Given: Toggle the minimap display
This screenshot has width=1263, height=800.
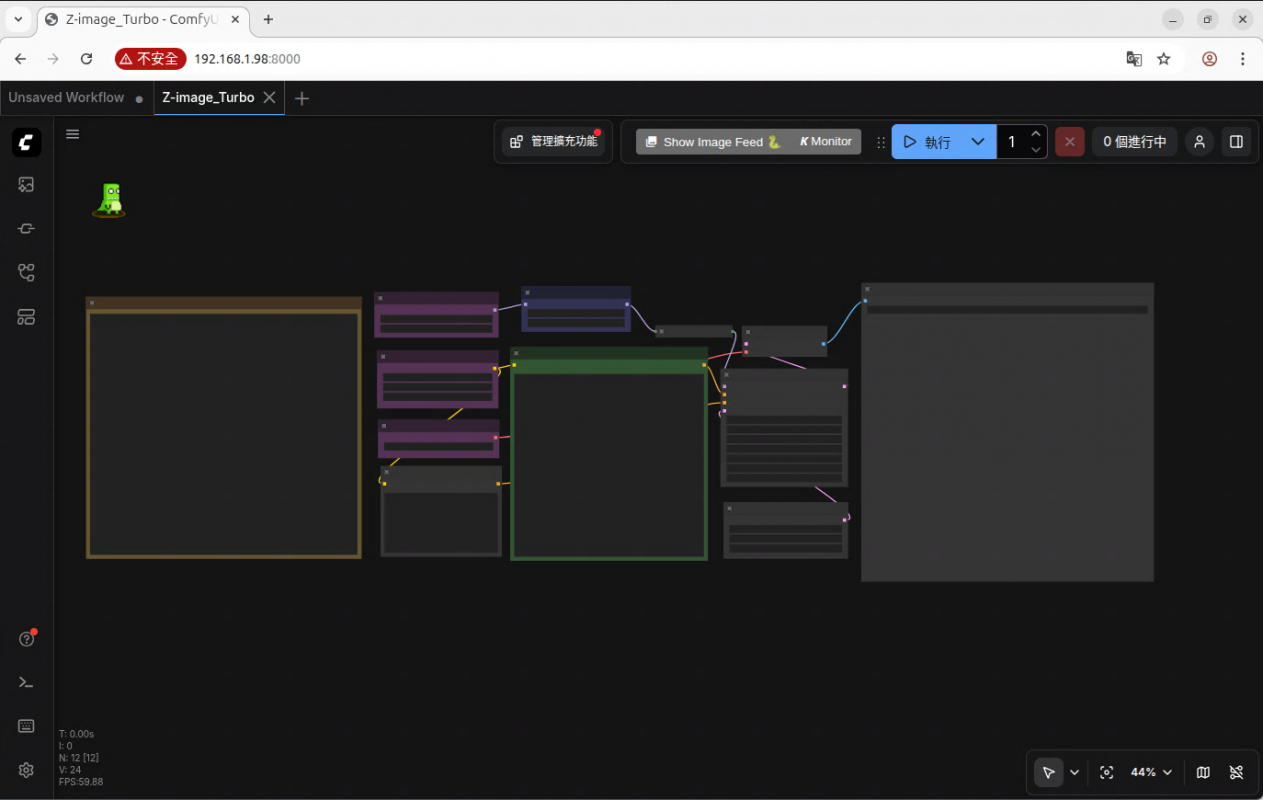Looking at the screenshot, I should (x=1203, y=773).
